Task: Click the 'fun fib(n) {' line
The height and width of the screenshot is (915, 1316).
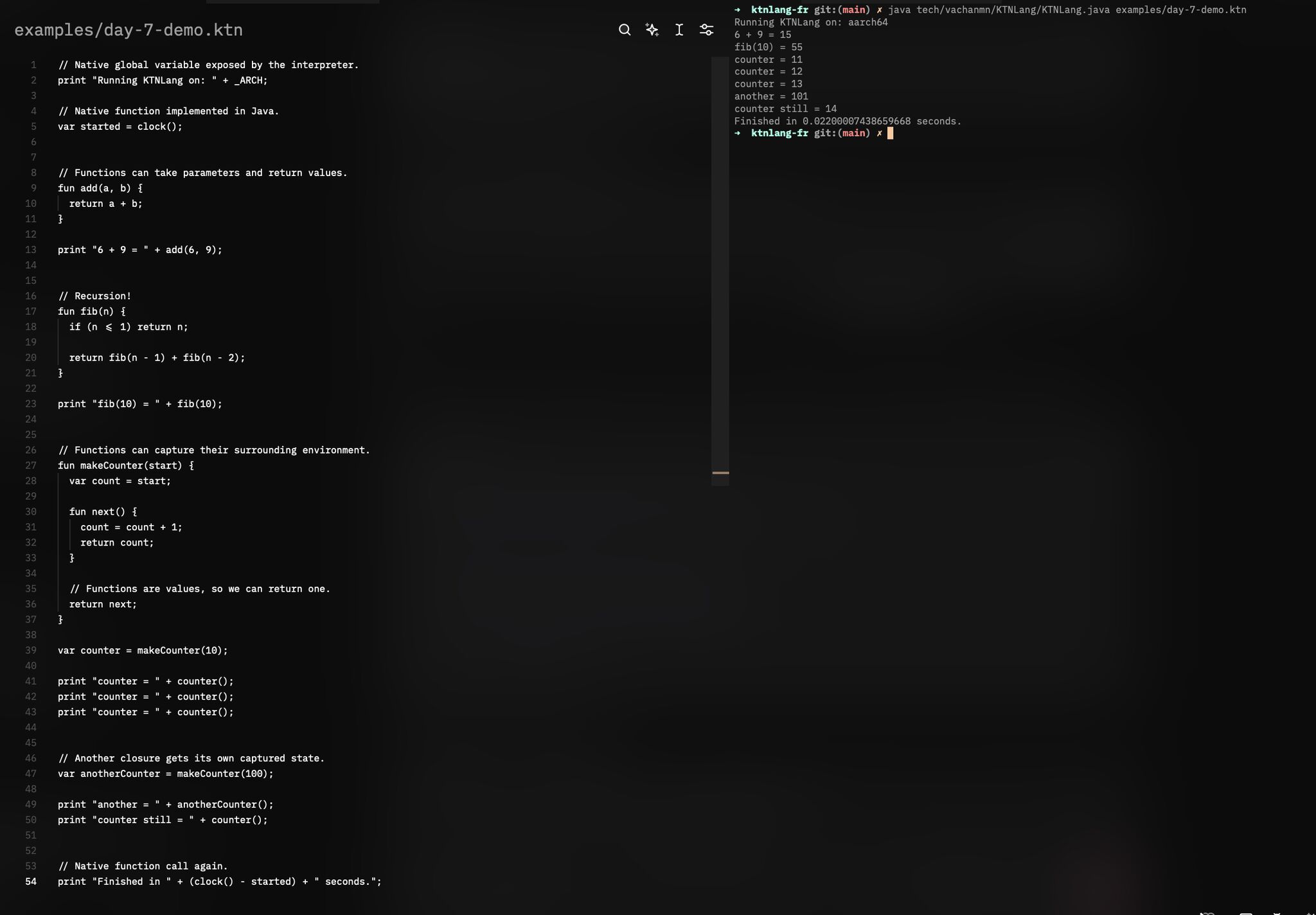Action: point(92,312)
